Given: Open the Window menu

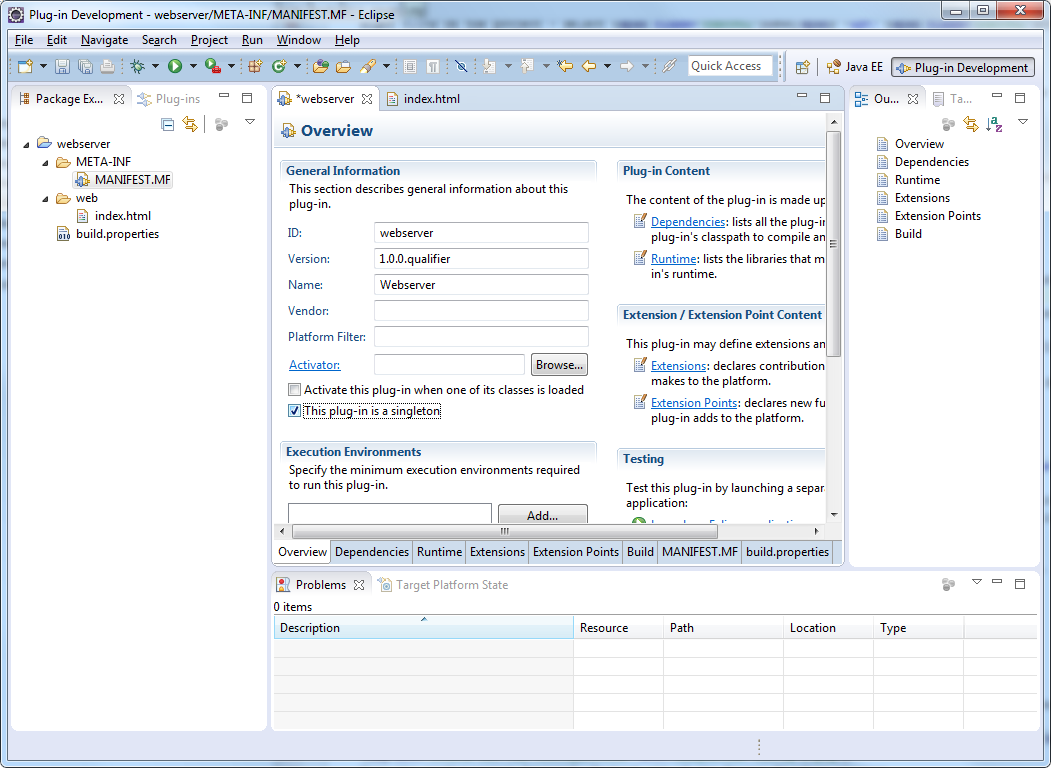Looking at the screenshot, I should tap(299, 40).
